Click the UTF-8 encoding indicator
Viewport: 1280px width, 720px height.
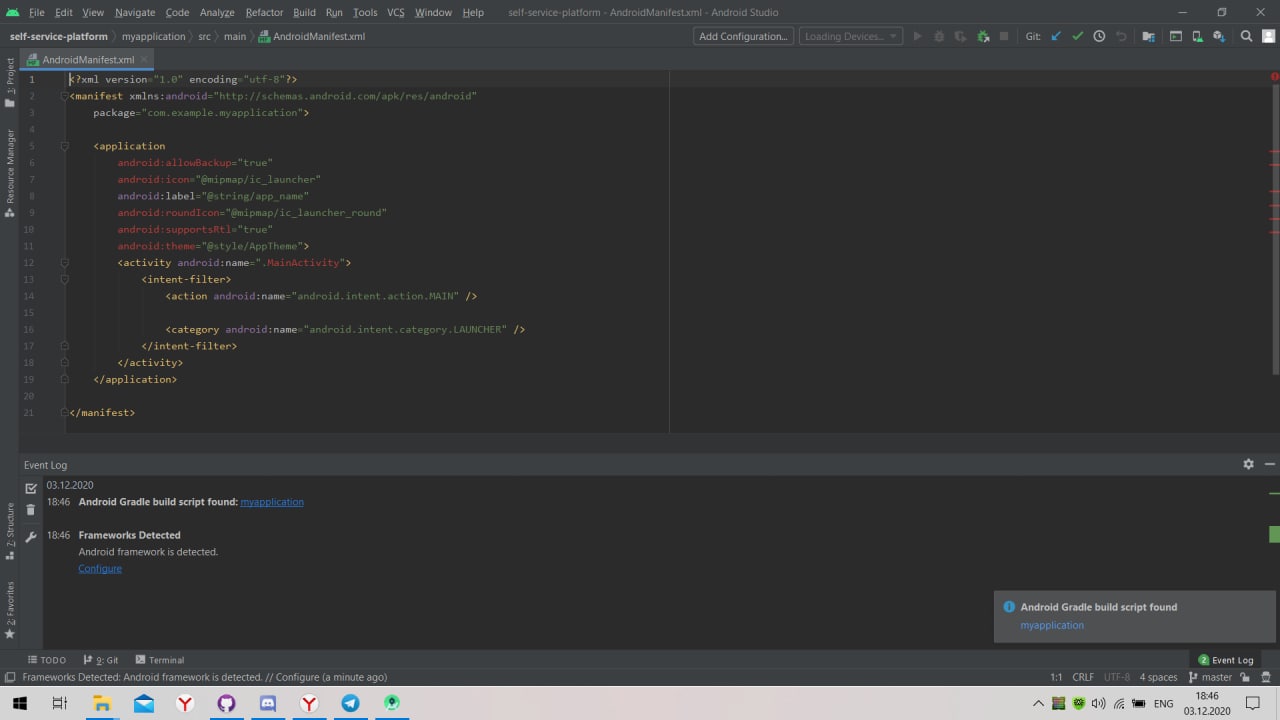pyautogui.click(x=1116, y=677)
